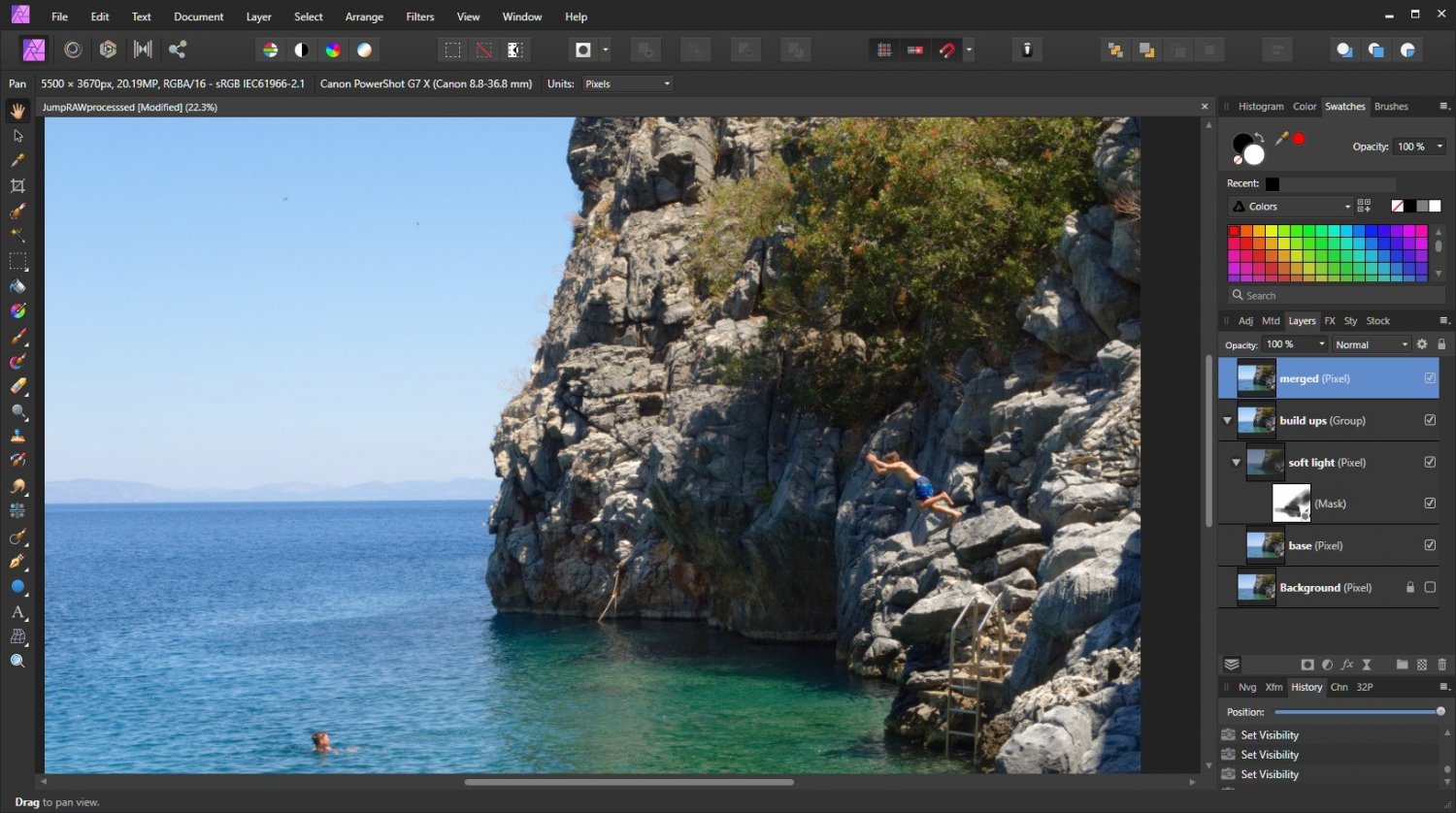Select the Zoom tool magnifier
This screenshot has width=1456, height=813.
pos(17,662)
